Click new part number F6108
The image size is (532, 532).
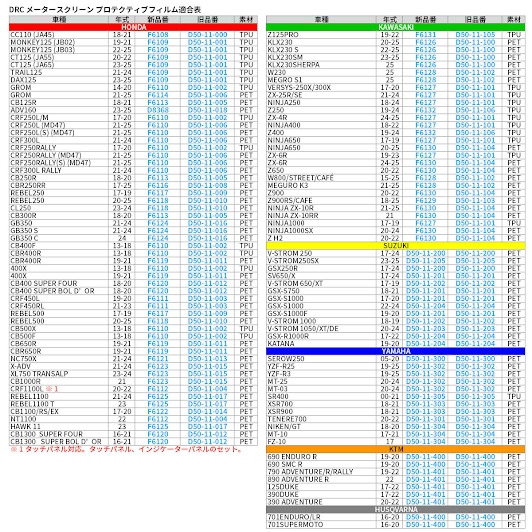tap(158, 35)
